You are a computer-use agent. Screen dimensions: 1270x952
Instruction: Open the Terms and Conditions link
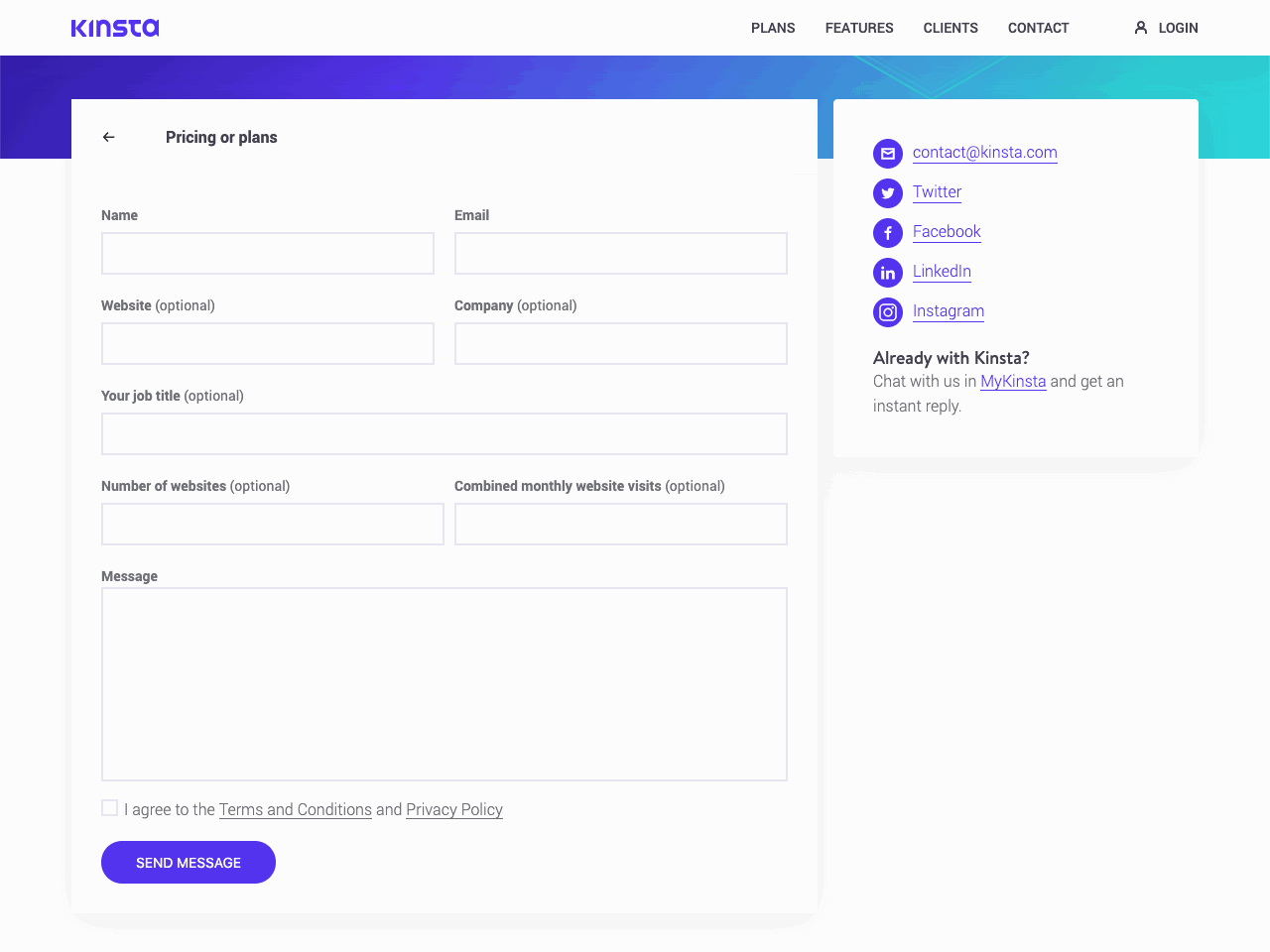[x=295, y=809]
